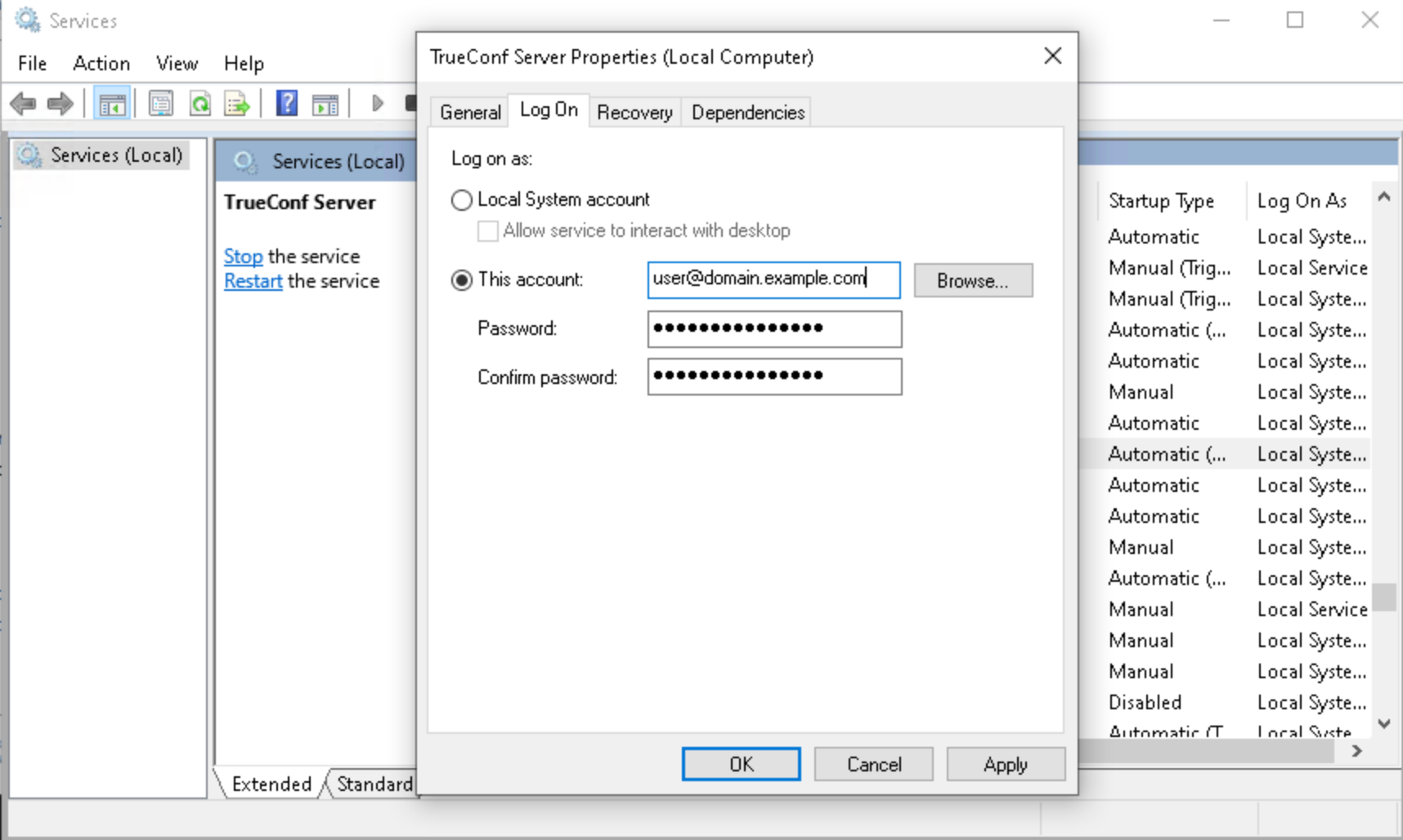This screenshot has height=840, width=1403.
Task: Select the This account radio button
Action: (462, 280)
